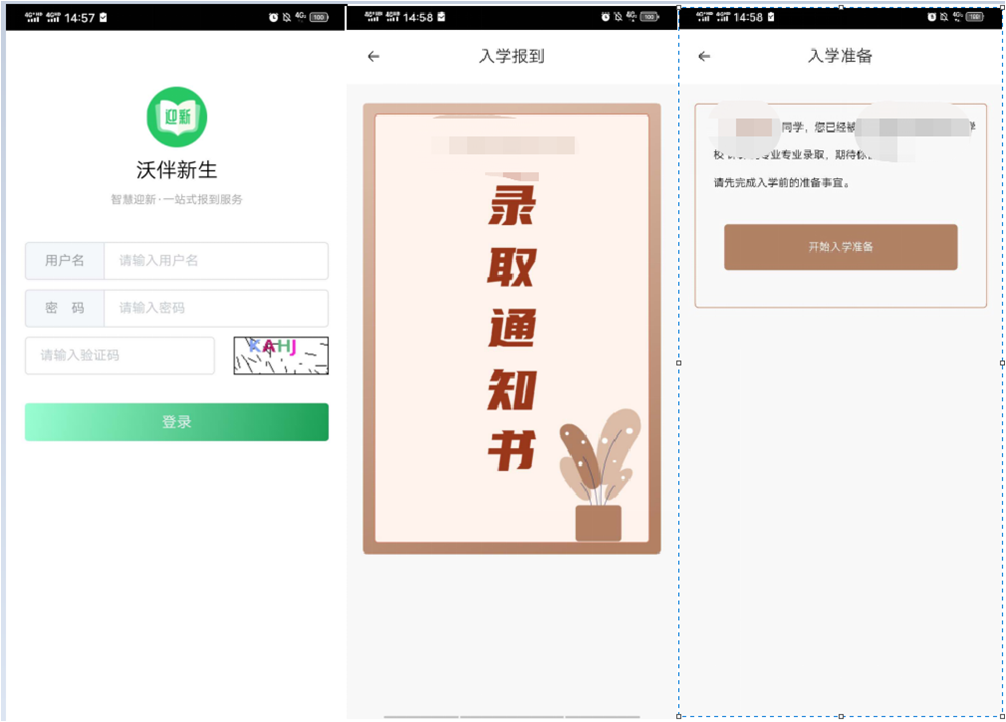Focus the 请输入用户名 username field
The height and width of the screenshot is (722, 1006).
(x=216, y=261)
